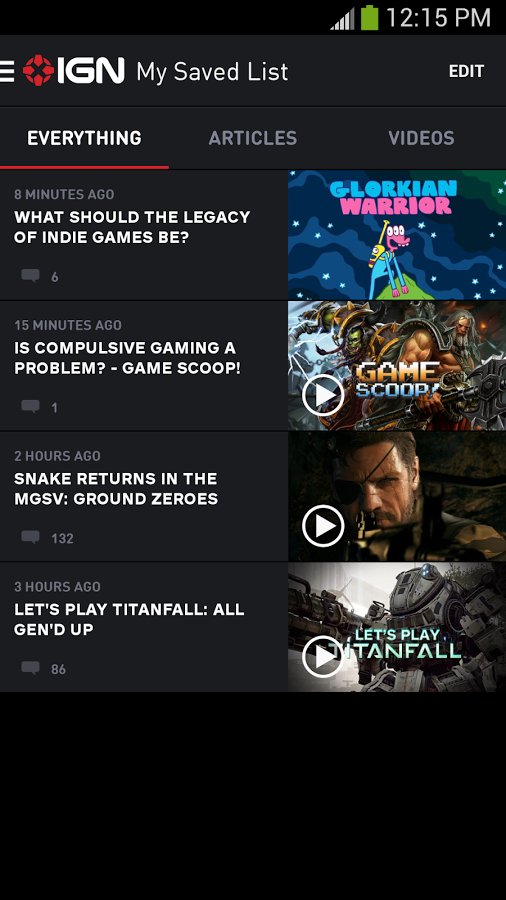Open 'Is compulsive gaming a problem?' headline
Screen dimensions: 506x900
127,358
